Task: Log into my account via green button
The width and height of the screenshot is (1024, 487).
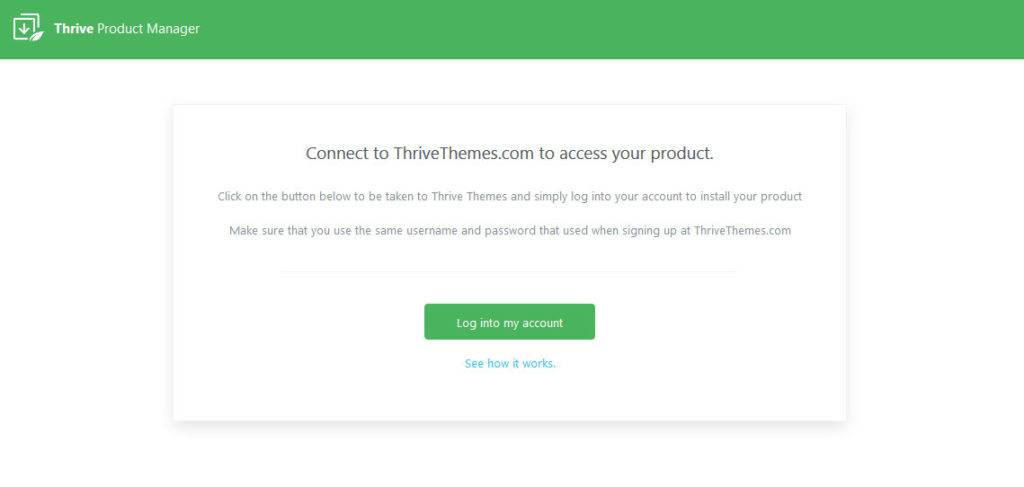Action: [x=509, y=322]
